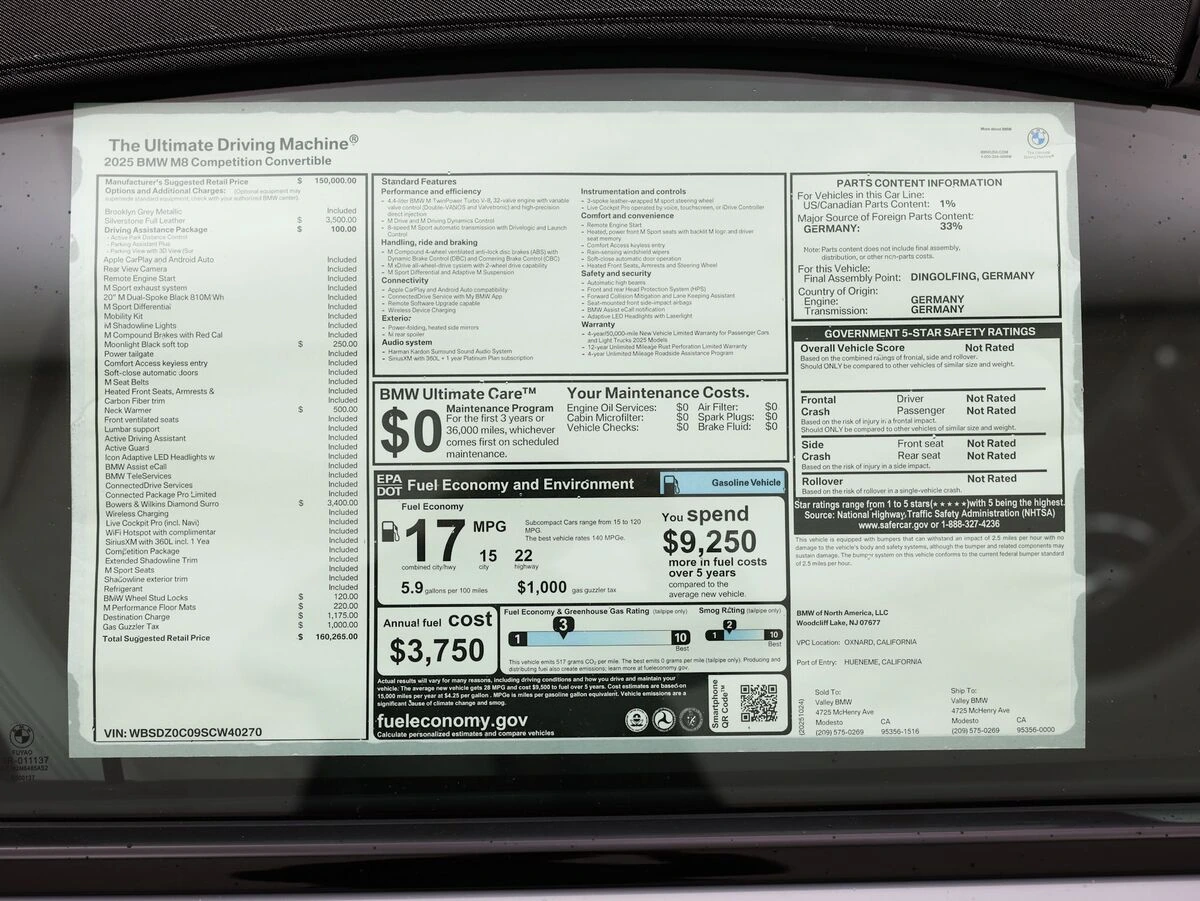The image size is (1200, 901).
Task: Click the $3,750 annual fuel cost
Action: click(x=437, y=651)
